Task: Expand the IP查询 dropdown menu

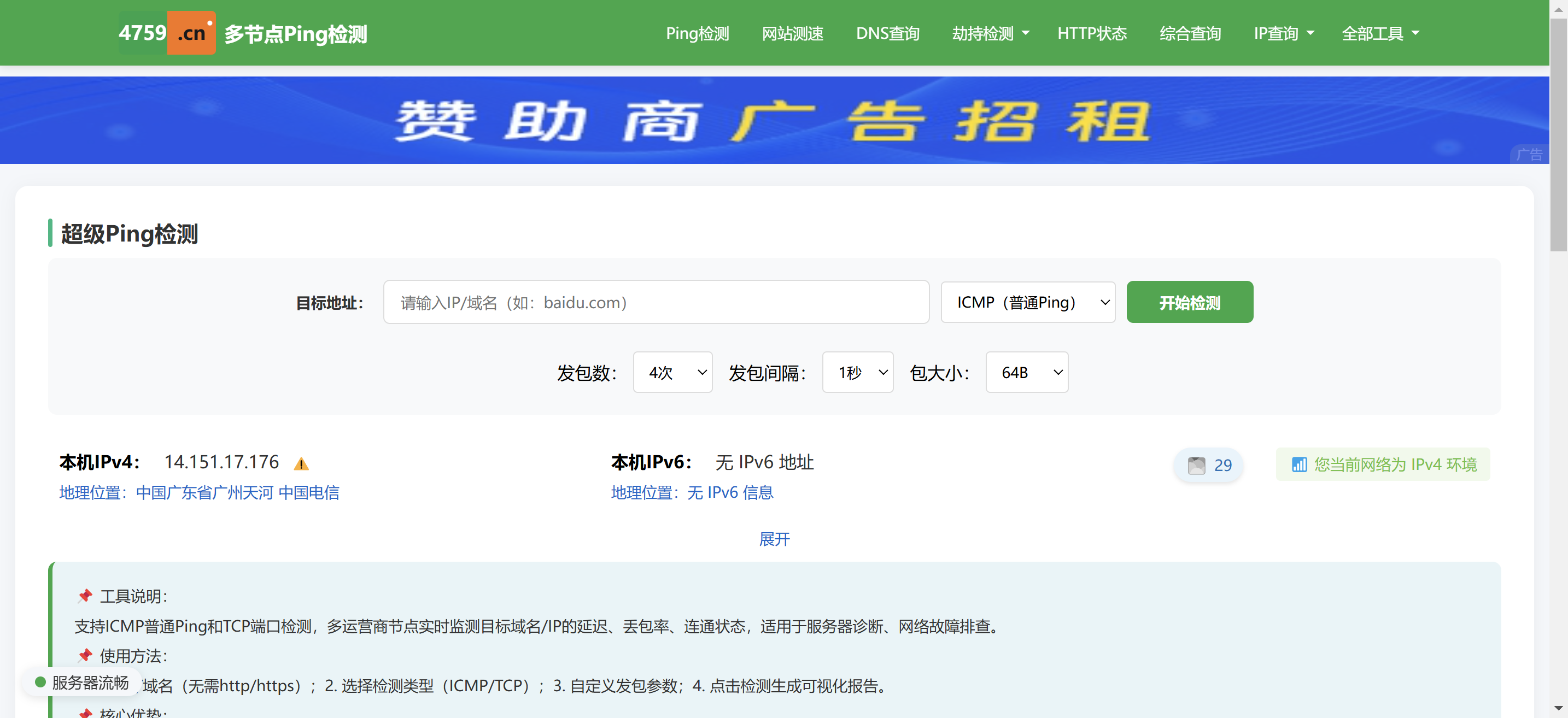Action: point(1284,33)
